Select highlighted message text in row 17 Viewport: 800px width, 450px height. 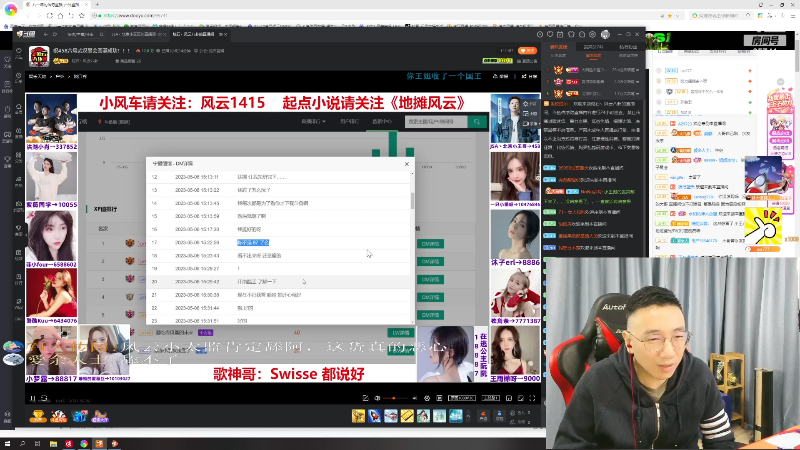coord(253,242)
